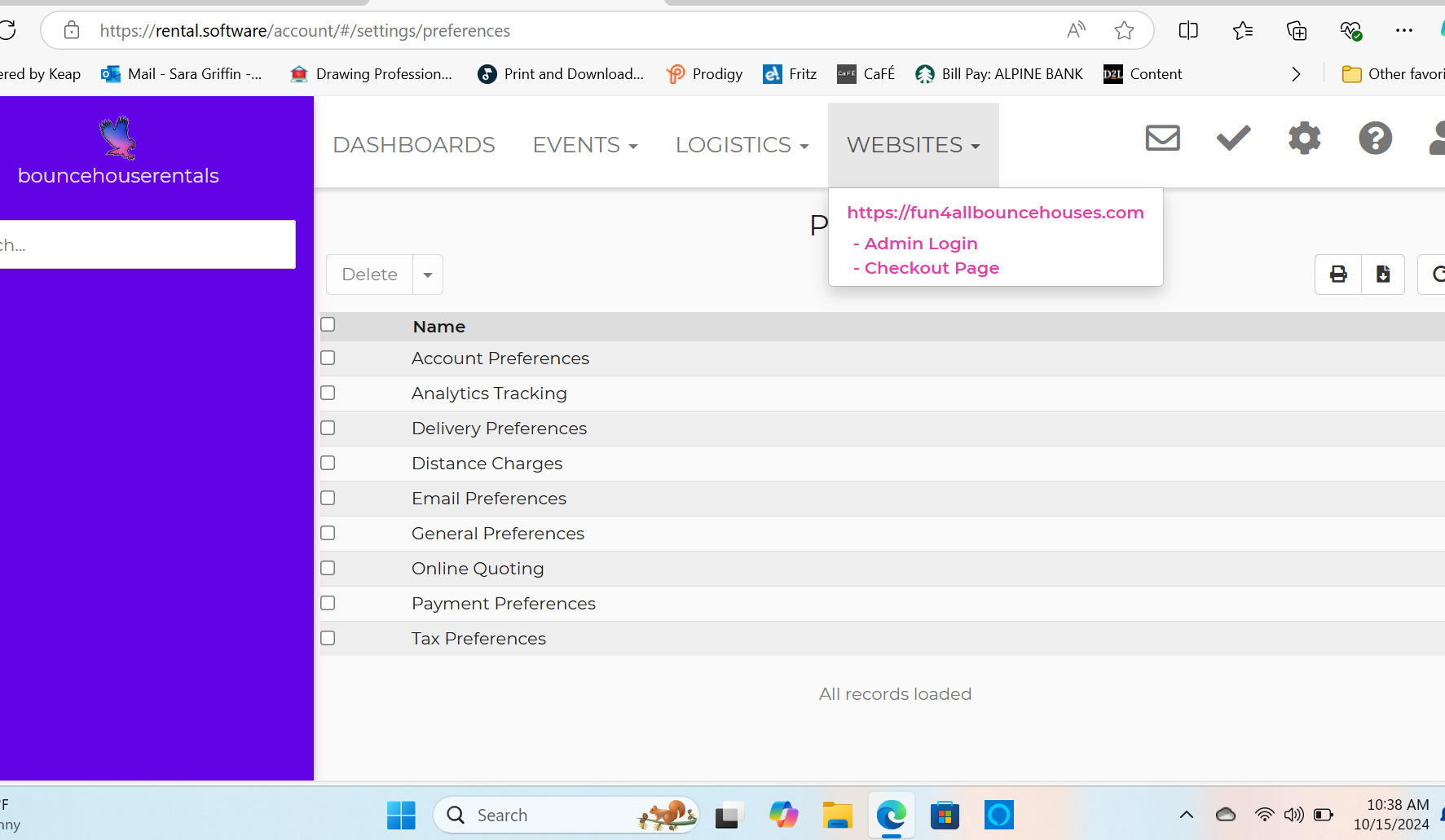Select the Tax Preferences checkbox
The height and width of the screenshot is (840, 1445).
click(x=328, y=638)
